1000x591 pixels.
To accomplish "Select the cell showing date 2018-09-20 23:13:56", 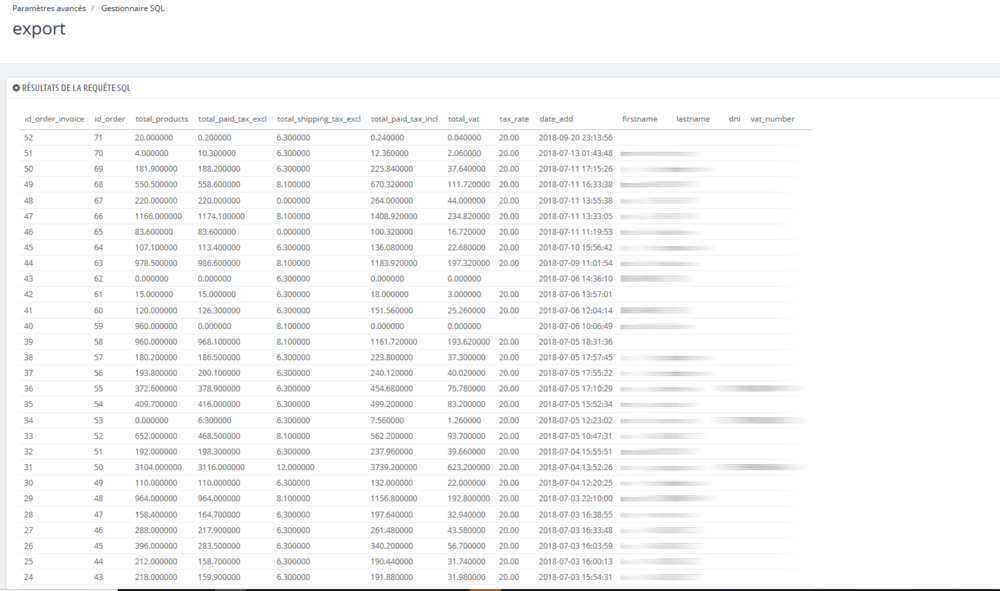I will pos(571,138).
